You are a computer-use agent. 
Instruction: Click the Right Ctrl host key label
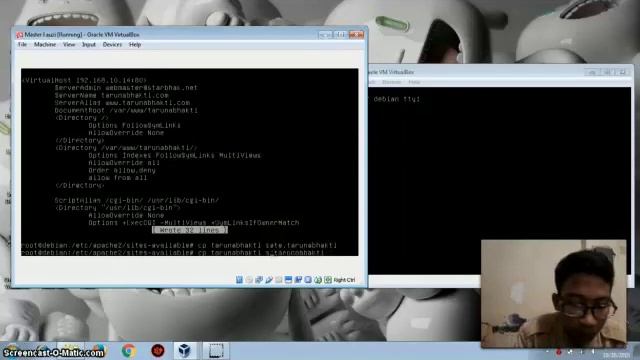(x=344, y=280)
